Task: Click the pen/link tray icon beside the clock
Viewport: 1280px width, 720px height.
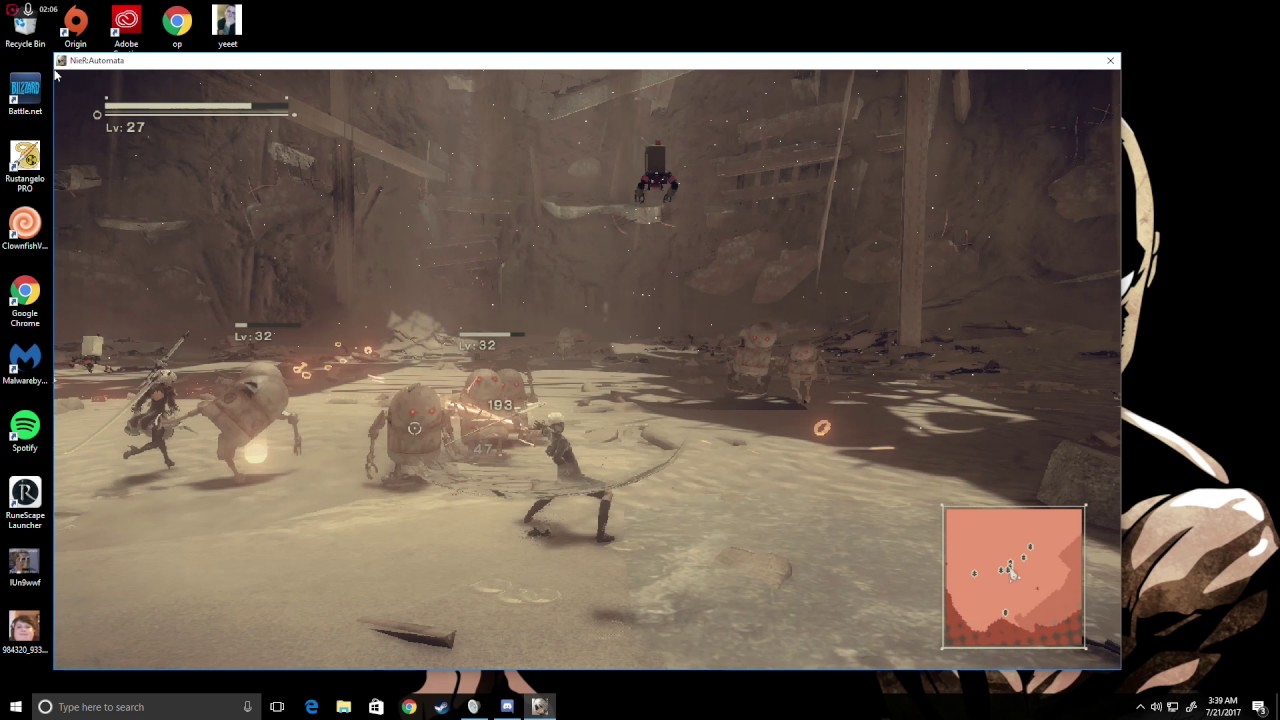Action: [x=1191, y=707]
